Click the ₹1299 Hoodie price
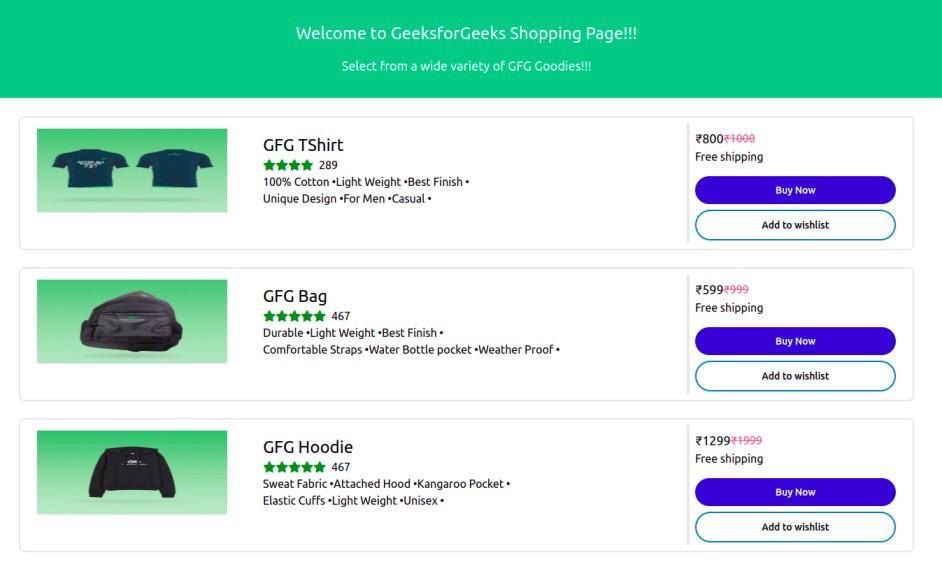Image resolution: width=942 pixels, height=569 pixels. (x=713, y=440)
